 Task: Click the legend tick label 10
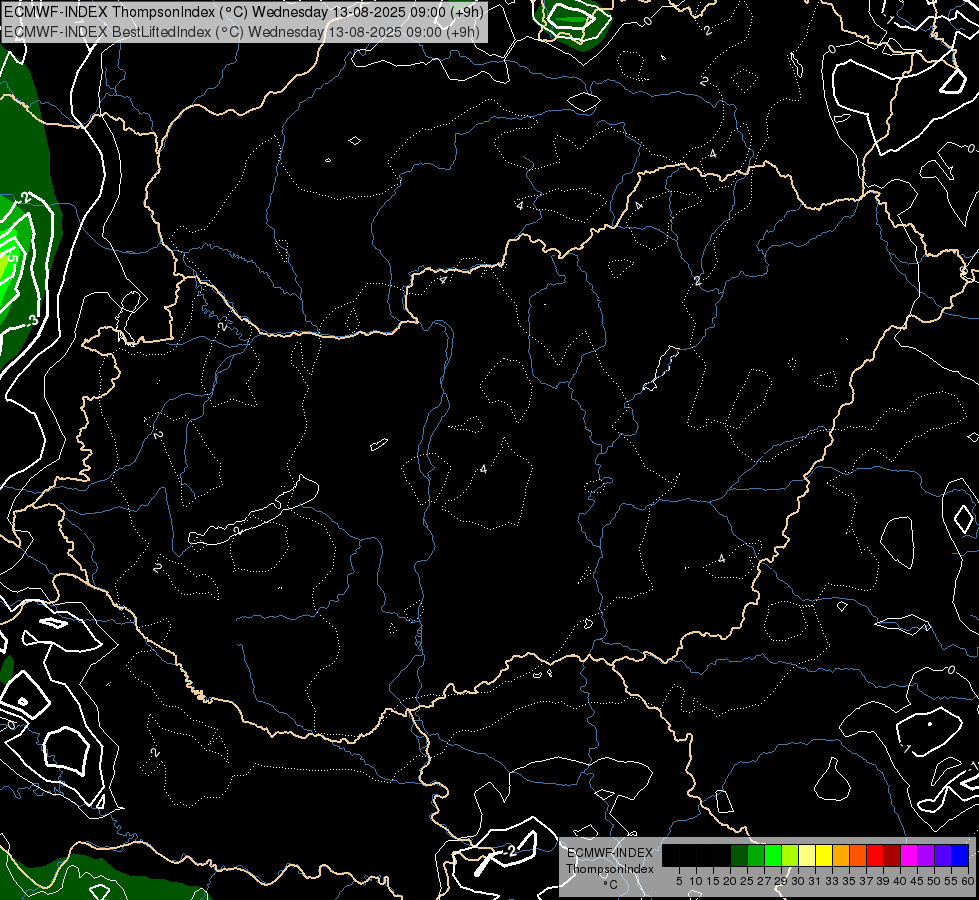tap(696, 881)
